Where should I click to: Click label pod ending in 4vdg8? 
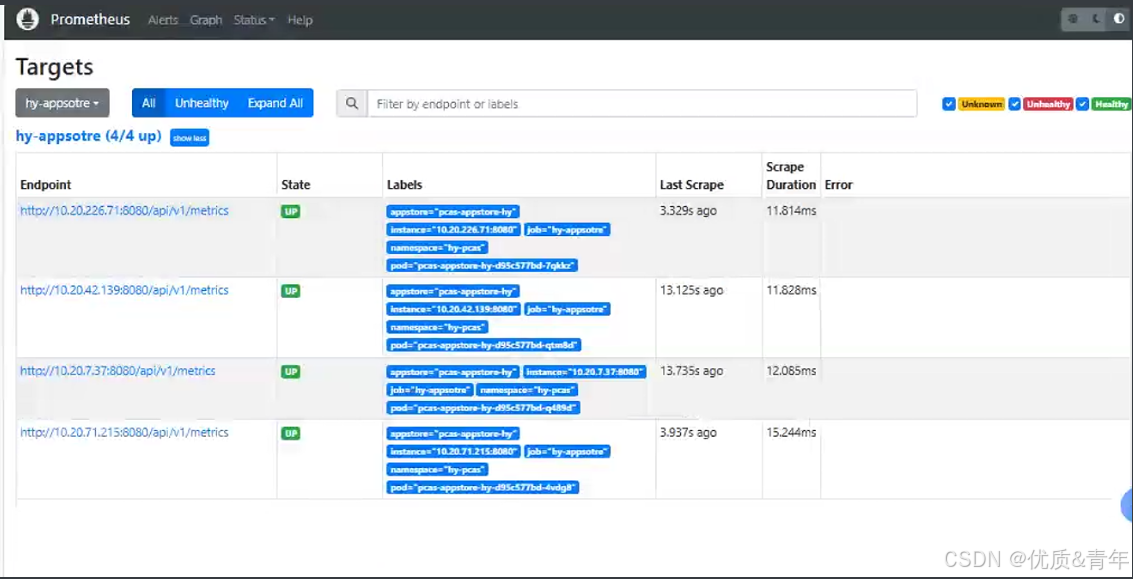(x=483, y=488)
